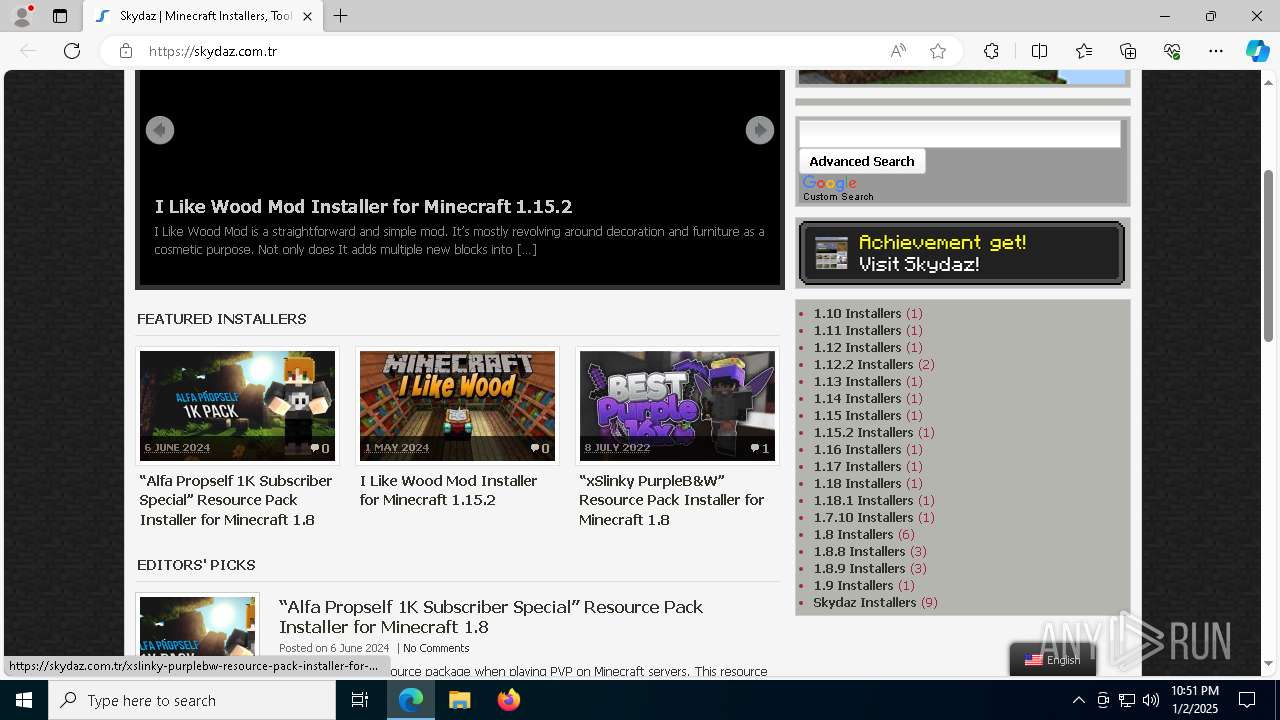The height and width of the screenshot is (720, 1280).
Task: Open 1.10 Installers category
Action: 857,313
